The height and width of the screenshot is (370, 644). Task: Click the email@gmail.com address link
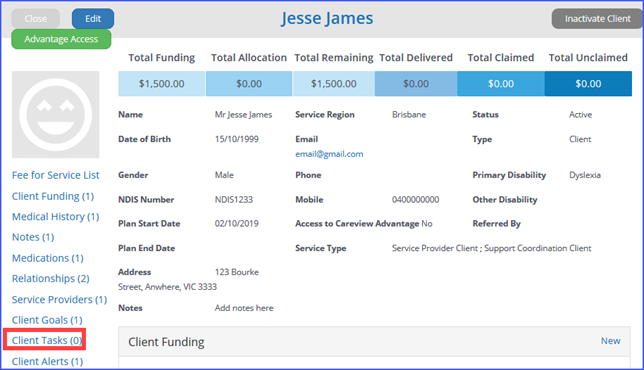pos(329,154)
